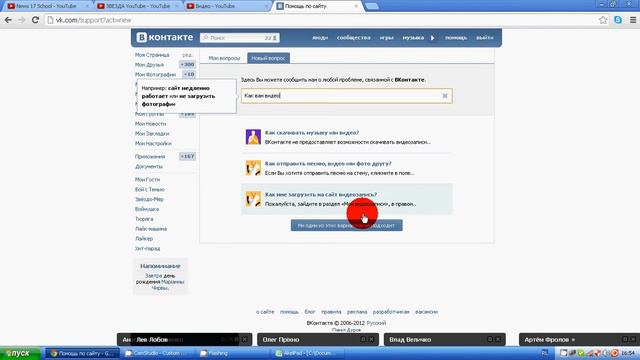
Task: Select the 'Новый вопрос' tab
Action: 268,58
